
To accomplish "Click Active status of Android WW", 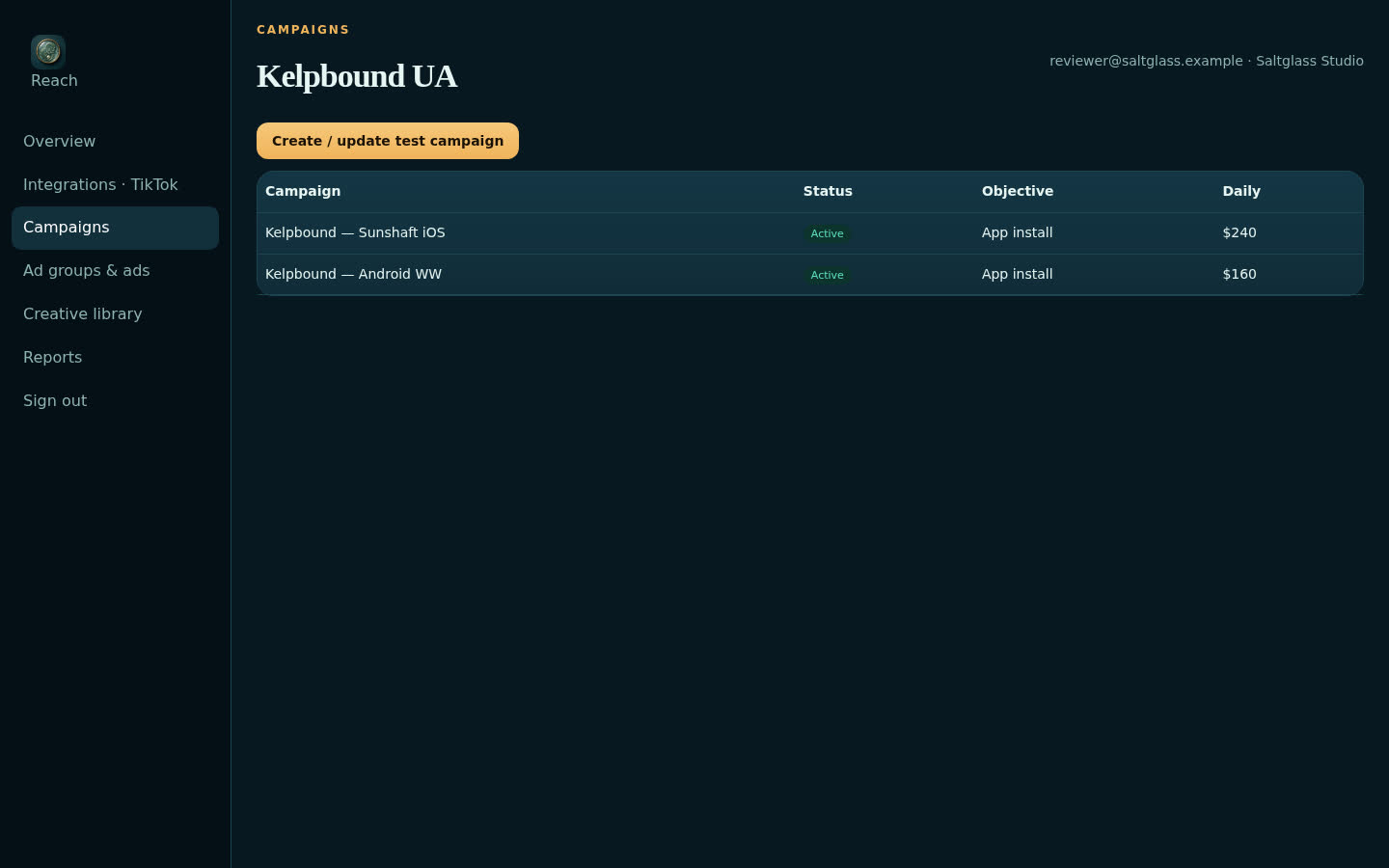I will tap(827, 275).
